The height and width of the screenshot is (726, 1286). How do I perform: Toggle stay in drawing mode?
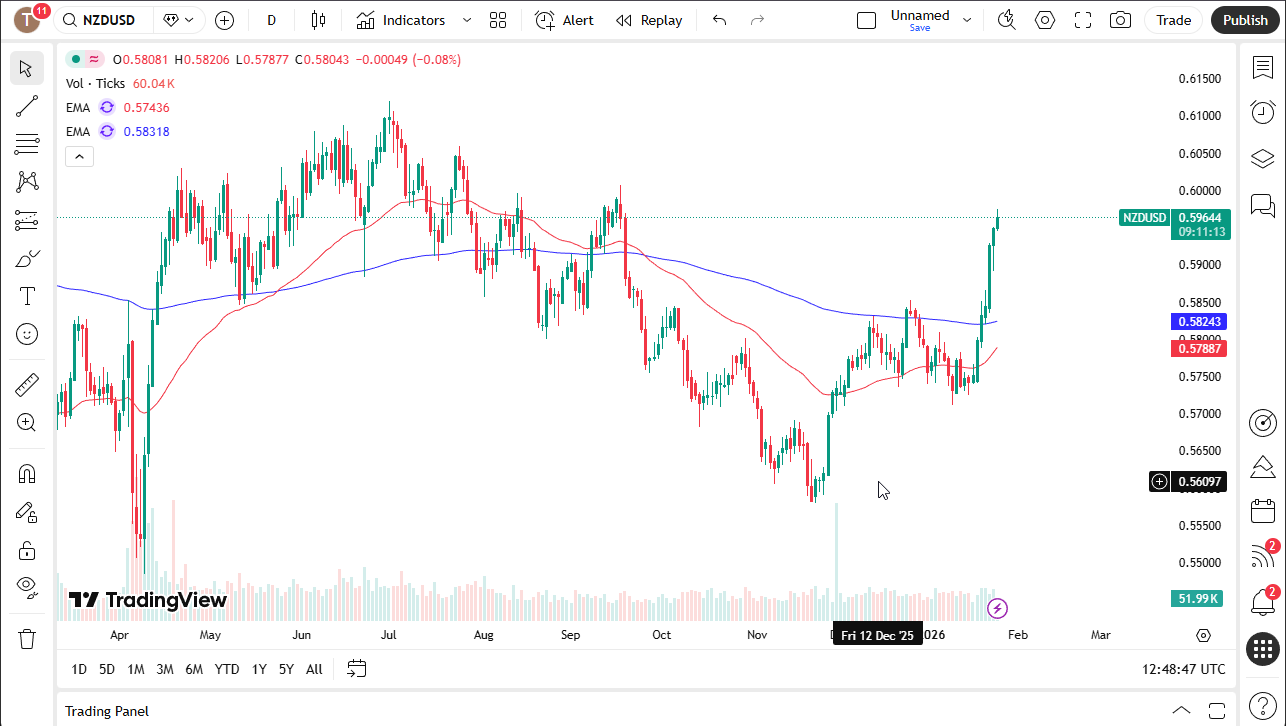[x=27, y=512]
